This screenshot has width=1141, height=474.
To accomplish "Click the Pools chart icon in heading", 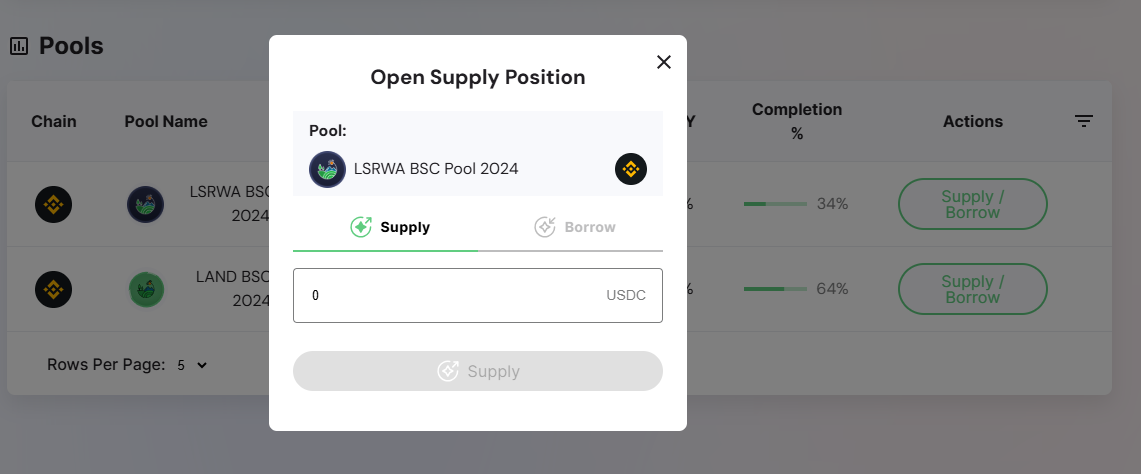I will (x=18, y=46).
